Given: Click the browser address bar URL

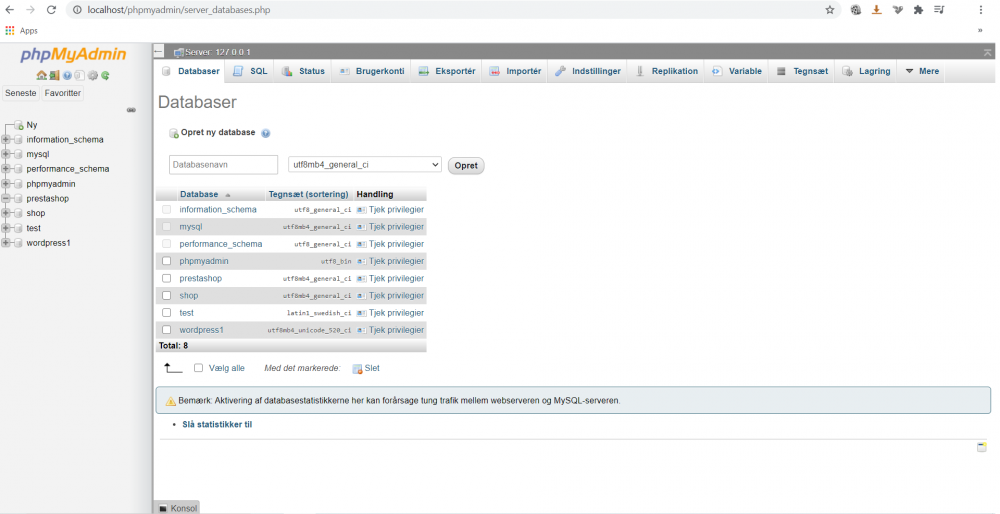Looking at the screenshot, I should tap(179, 10).
